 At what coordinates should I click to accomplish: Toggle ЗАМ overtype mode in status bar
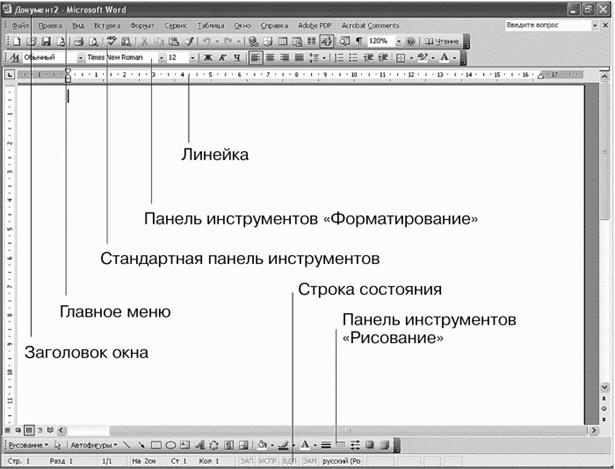(x=310, y=461)
